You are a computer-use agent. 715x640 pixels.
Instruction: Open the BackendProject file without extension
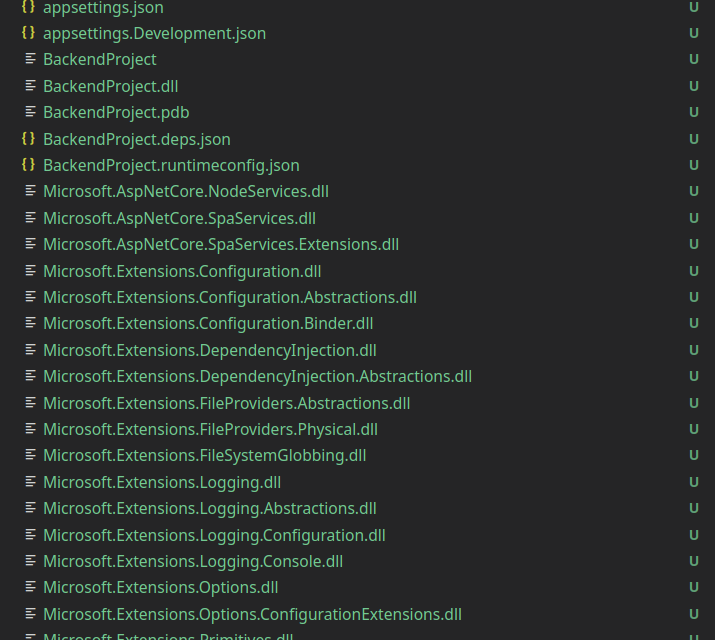click(99, 60)
